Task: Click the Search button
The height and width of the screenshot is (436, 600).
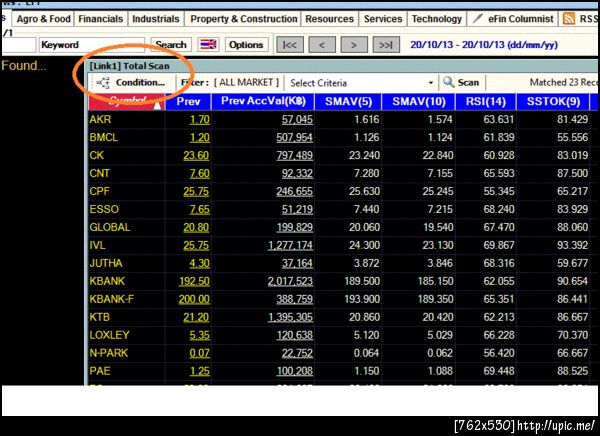Action: click(x=171, y=45)
